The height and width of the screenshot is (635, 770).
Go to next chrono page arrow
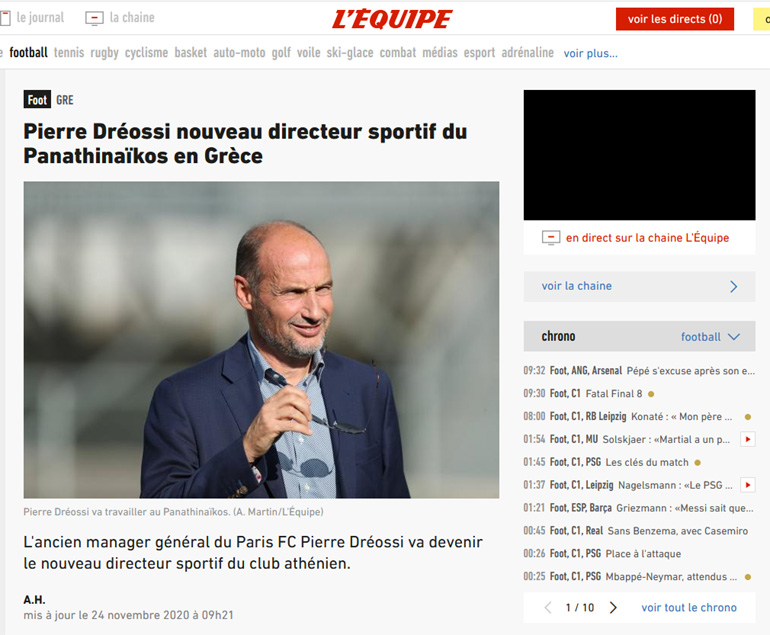[x=613, y=607]
